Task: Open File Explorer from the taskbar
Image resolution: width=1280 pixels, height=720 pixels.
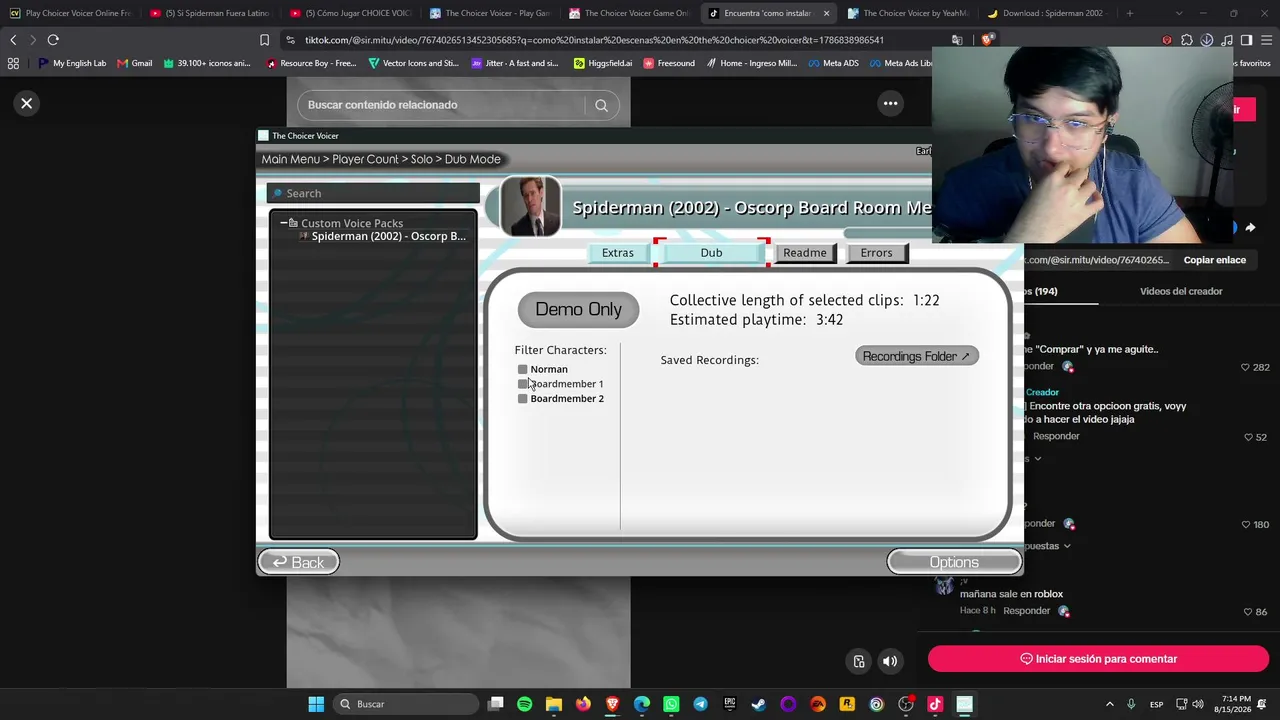Action: coord(554,704)
